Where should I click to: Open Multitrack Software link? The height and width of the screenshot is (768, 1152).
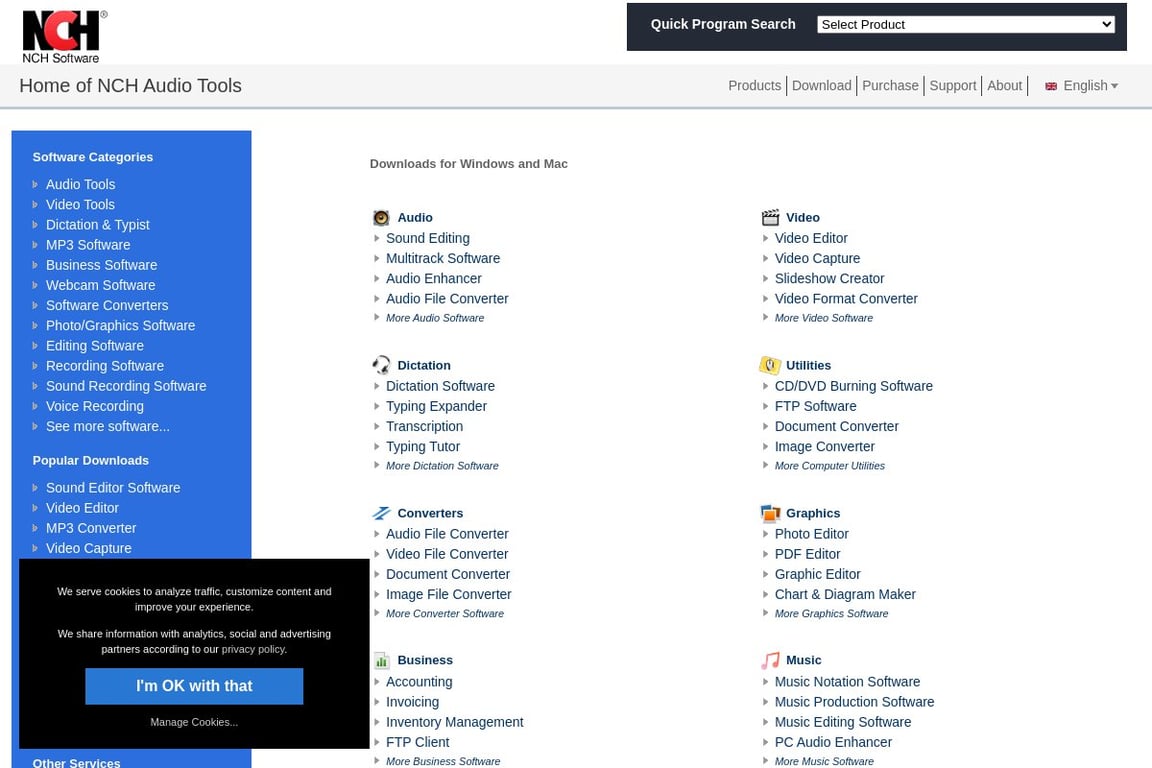point(443,259)
